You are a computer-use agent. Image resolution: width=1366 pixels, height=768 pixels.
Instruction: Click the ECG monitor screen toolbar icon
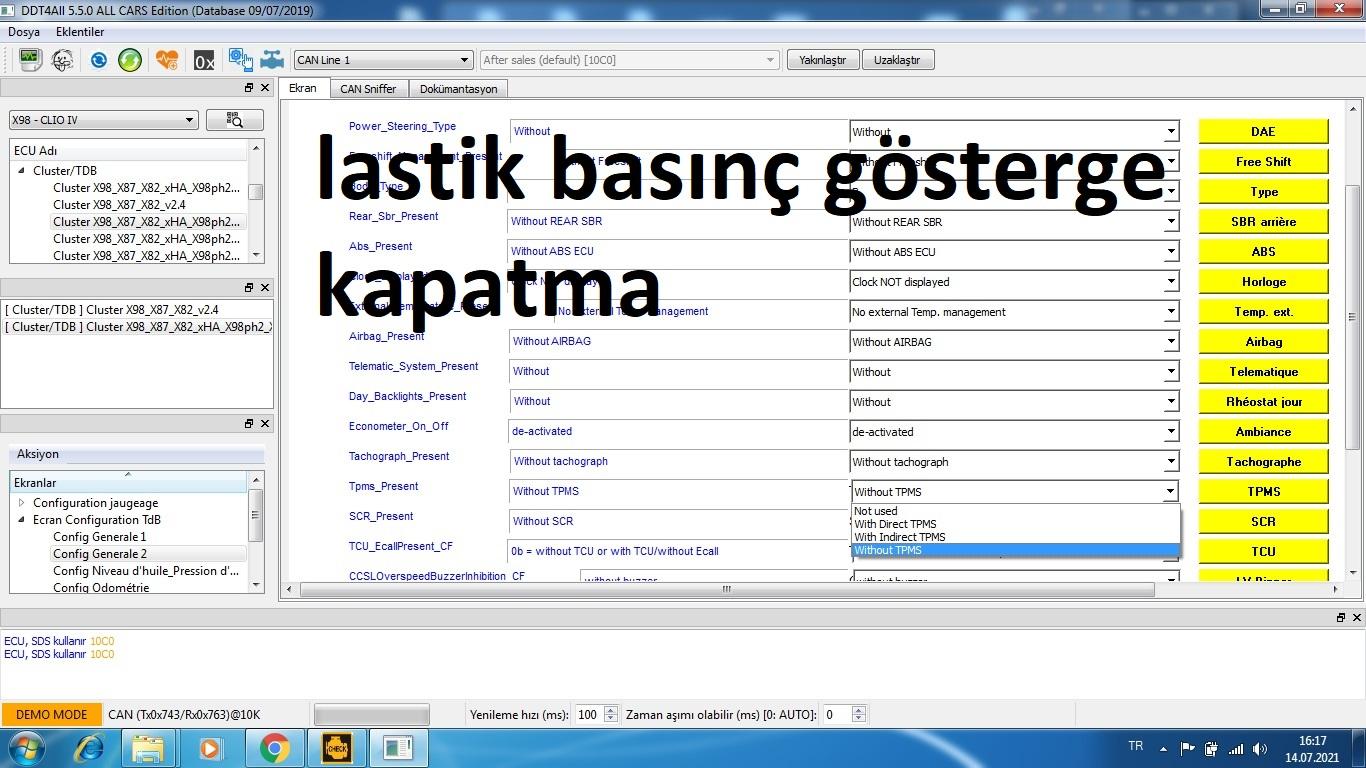coord(30,60)
